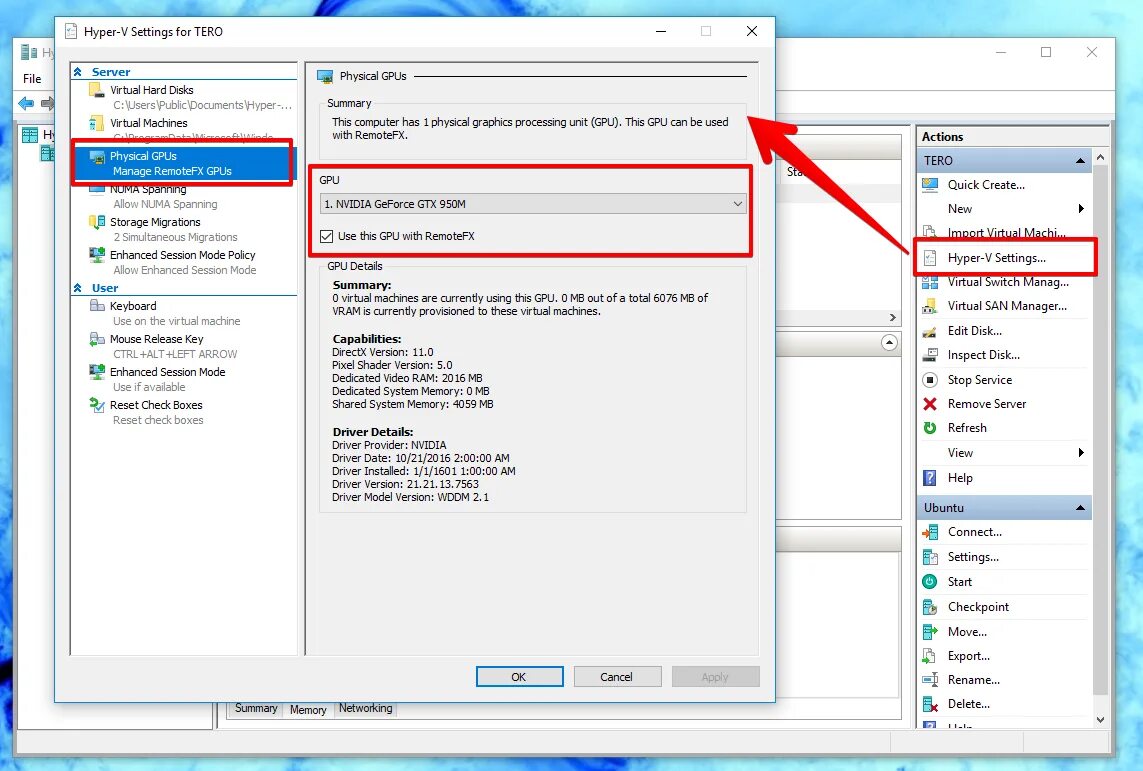
Task: Click the Delete icon under Ubuntu
Action: (x=930, y=704)
